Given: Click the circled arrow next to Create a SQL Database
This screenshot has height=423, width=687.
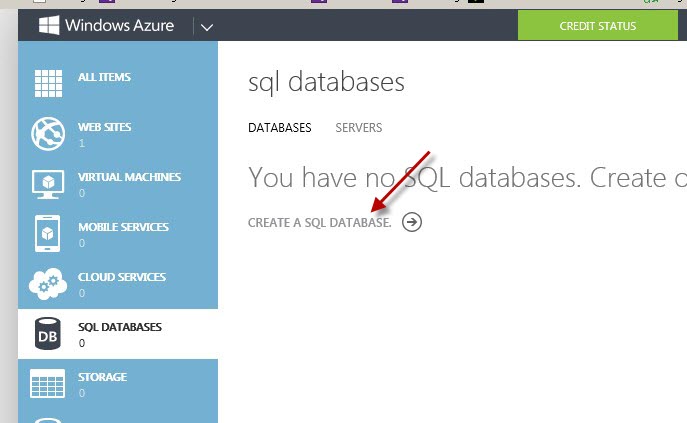Looking at the screenshot, I should 412,222.
